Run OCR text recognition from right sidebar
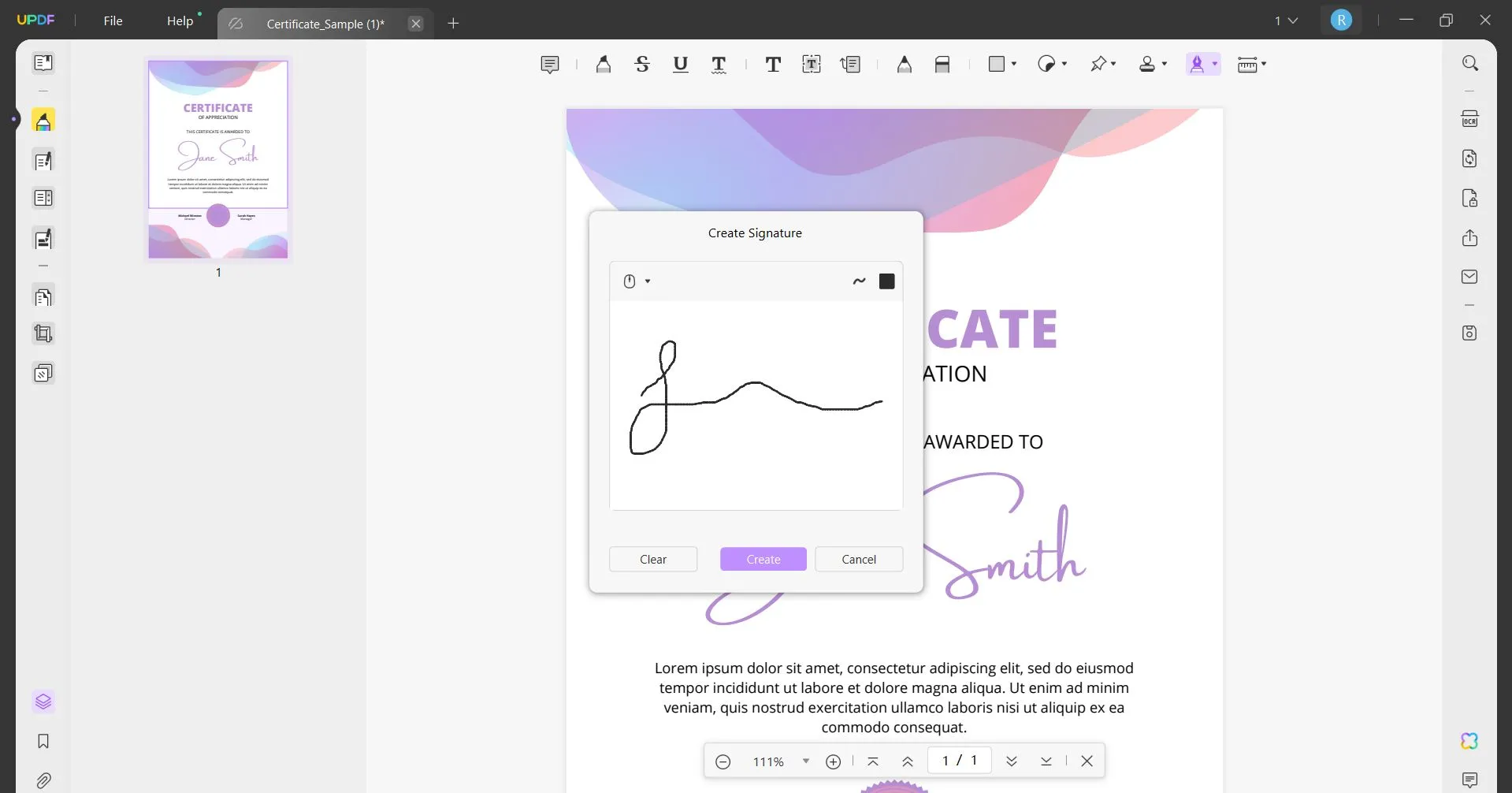The image size is (1512, 793). click(x=1469, y=119)
